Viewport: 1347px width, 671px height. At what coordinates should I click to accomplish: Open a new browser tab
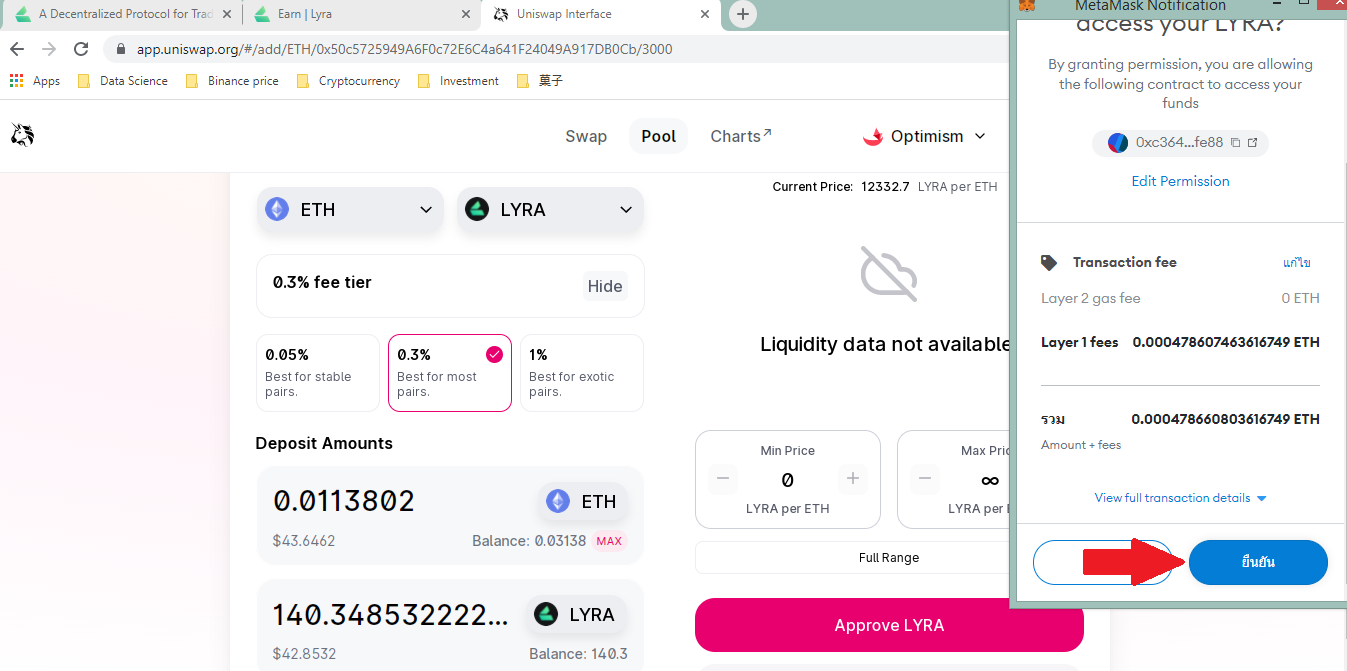coord(743,14)
